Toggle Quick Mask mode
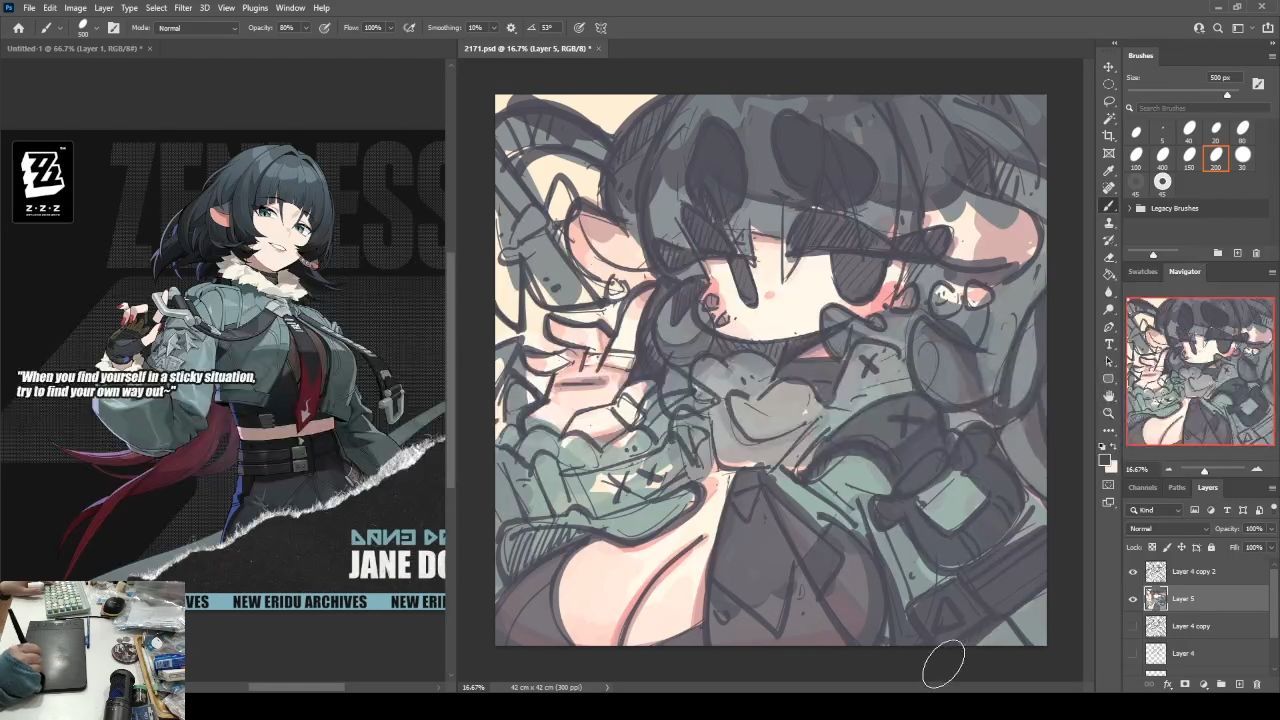1280x720 pixels. point(1109,485)
